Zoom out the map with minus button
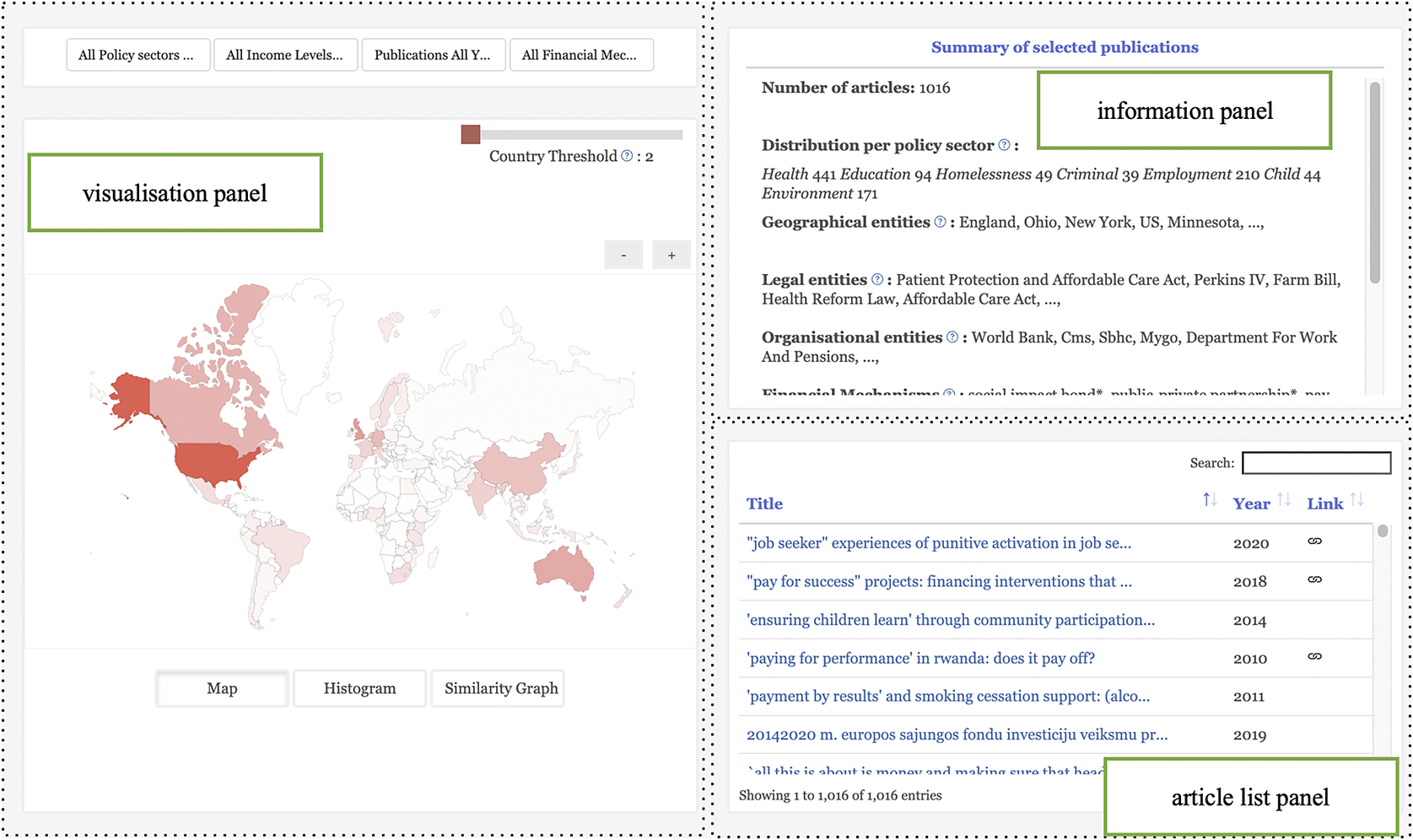Image resolution: width=1413 pixels, height=840 pixels. 623,256
